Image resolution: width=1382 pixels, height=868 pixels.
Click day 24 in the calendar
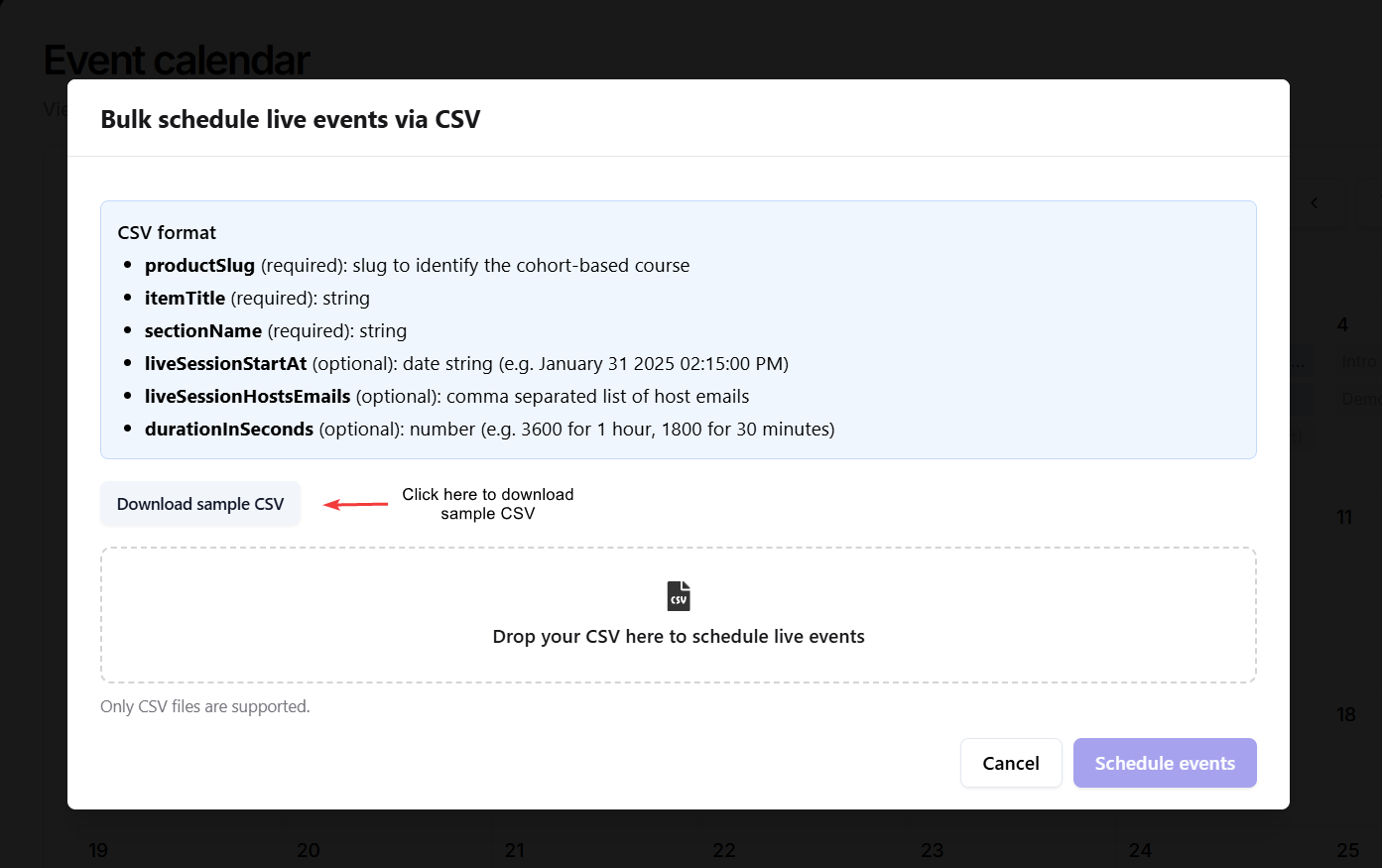click(1140, 850)
